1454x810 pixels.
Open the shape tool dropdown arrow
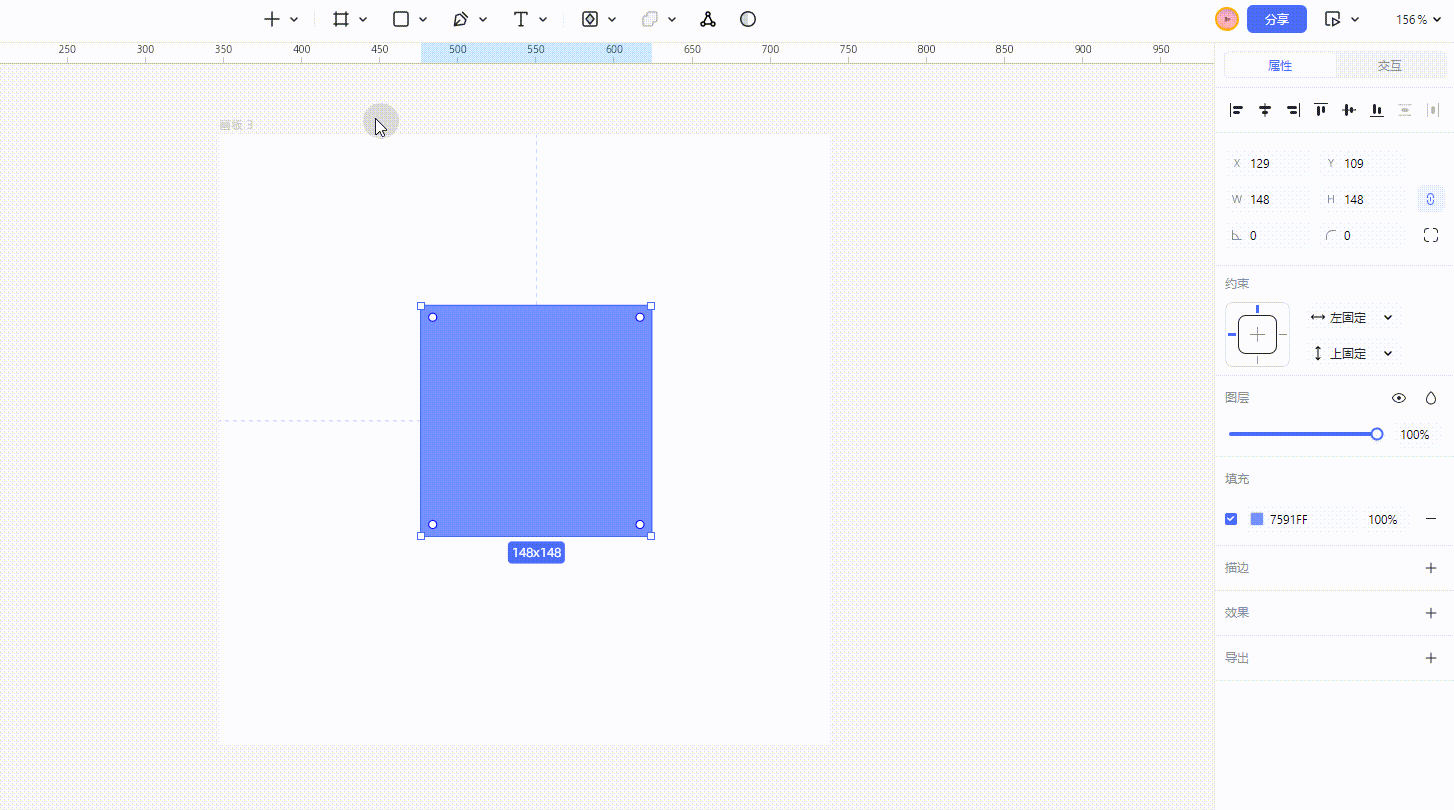[423, 20]
